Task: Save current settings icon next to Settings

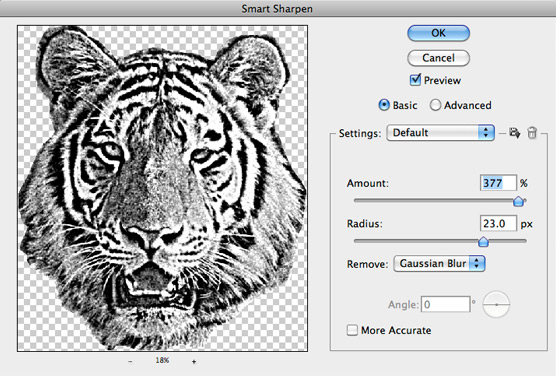Action: [x=515, y=133]
